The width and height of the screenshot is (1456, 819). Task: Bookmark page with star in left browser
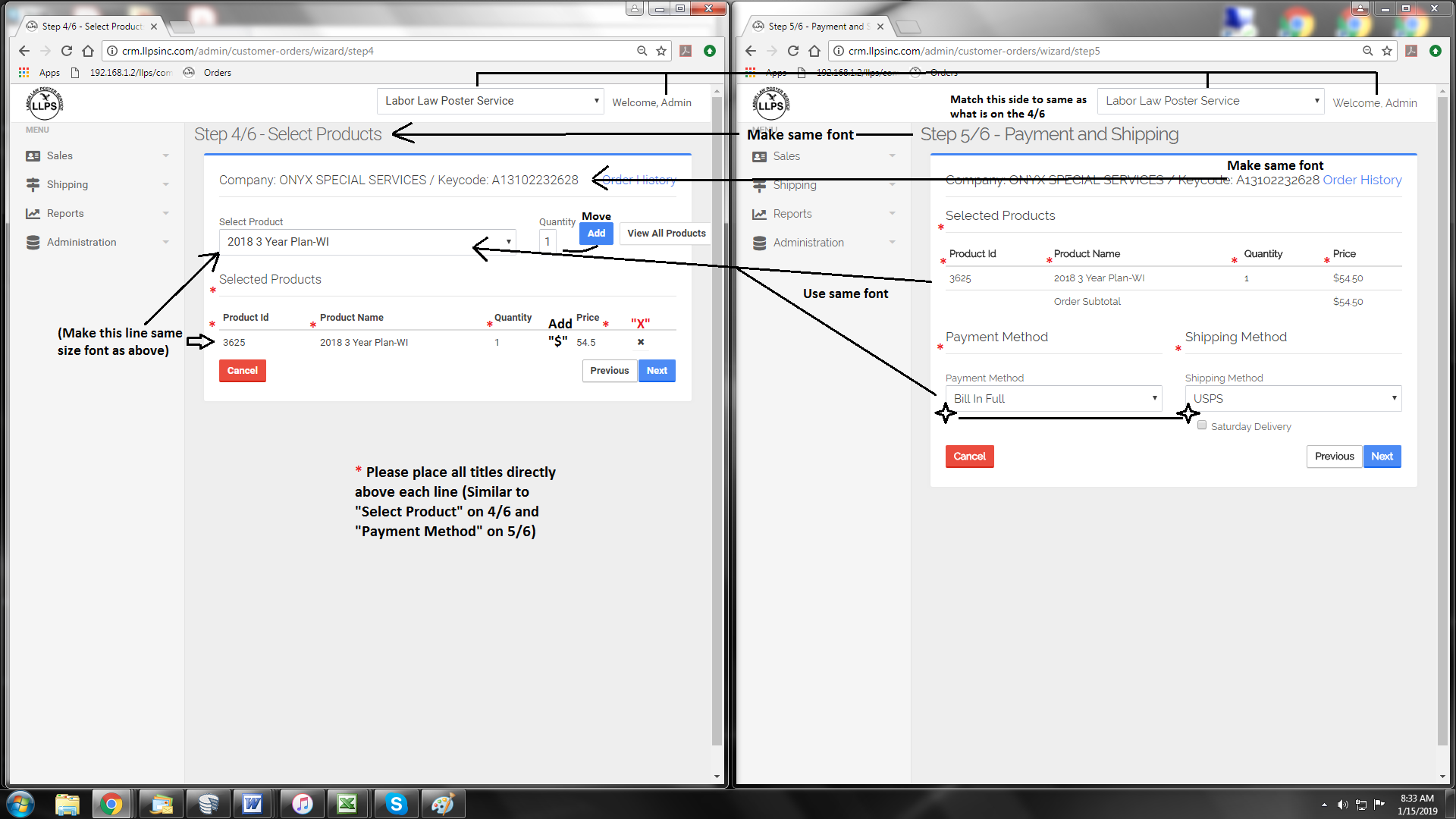tap(661, 51)
